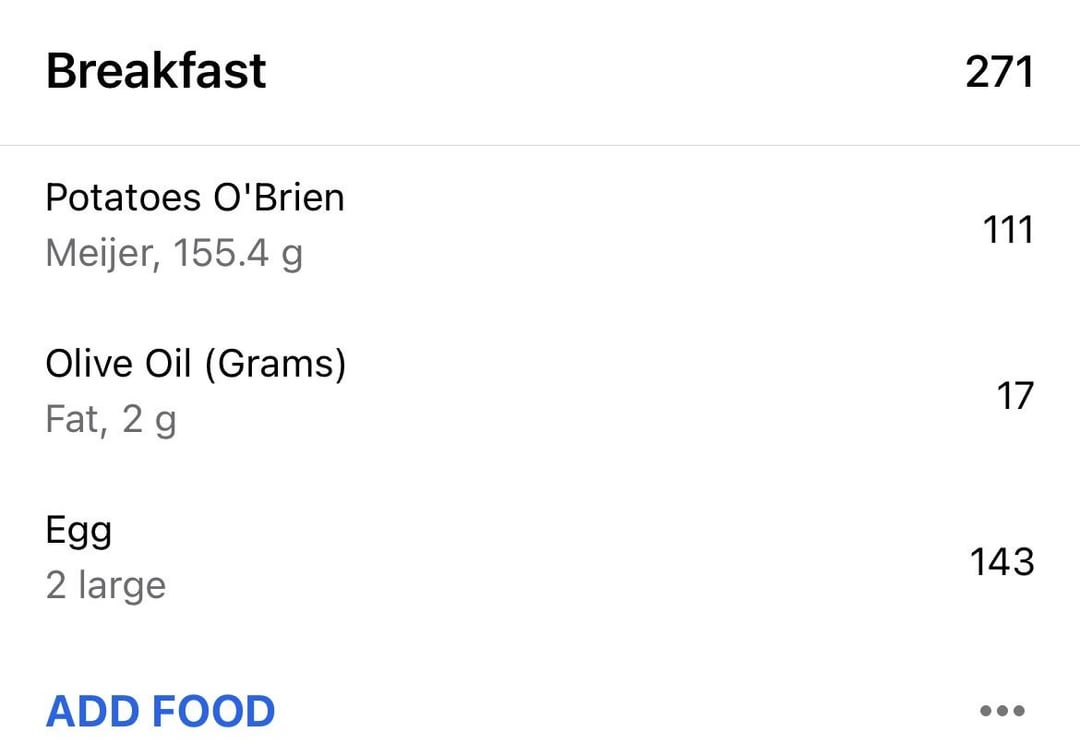Open the Potatoes O'Brien food entry
Viewport: 1080px width, 756px height.
tap(540, 228)
